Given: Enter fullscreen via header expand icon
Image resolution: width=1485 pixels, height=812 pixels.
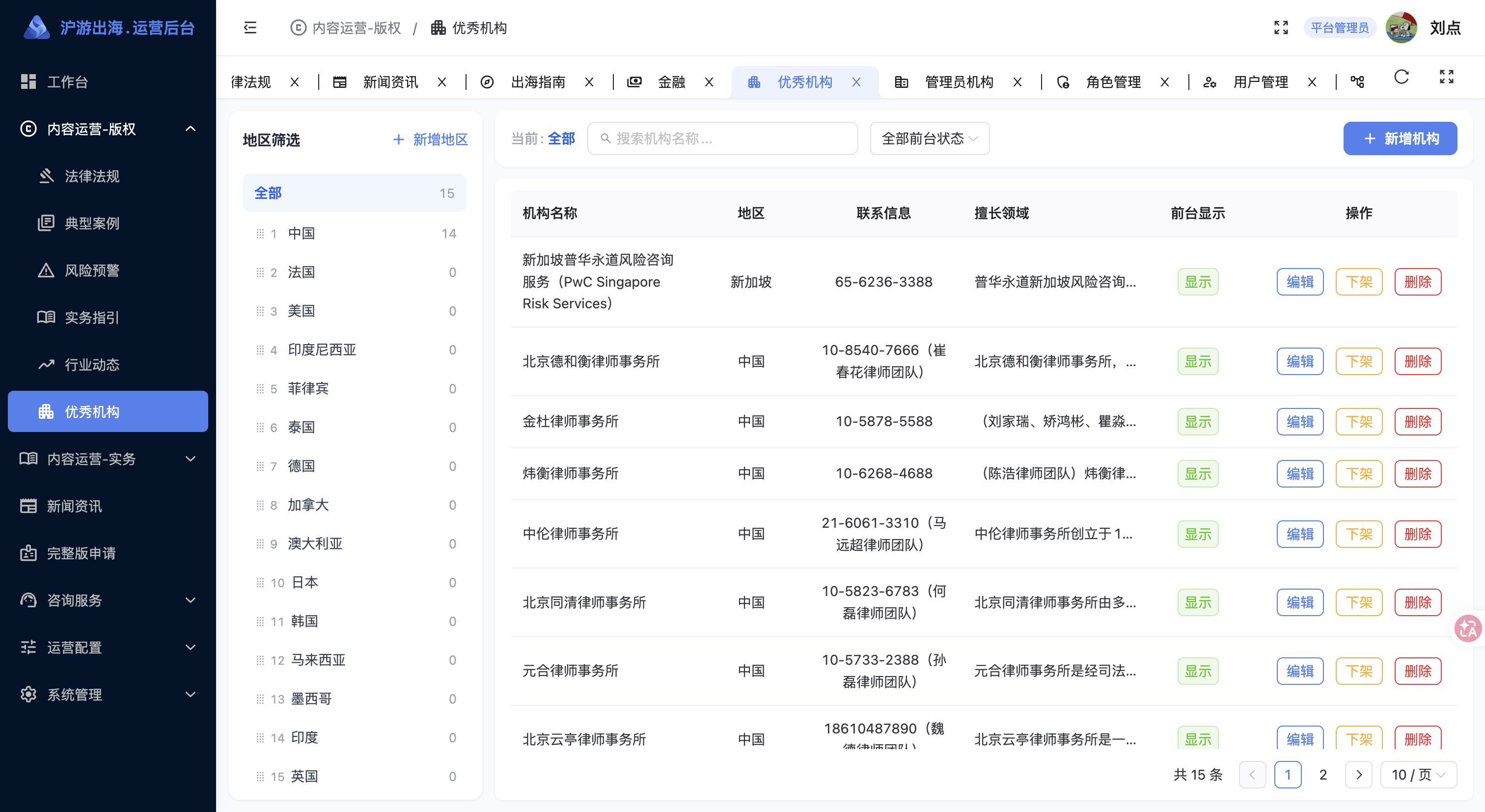Looking at the screenshot, I should (1281, 27).
